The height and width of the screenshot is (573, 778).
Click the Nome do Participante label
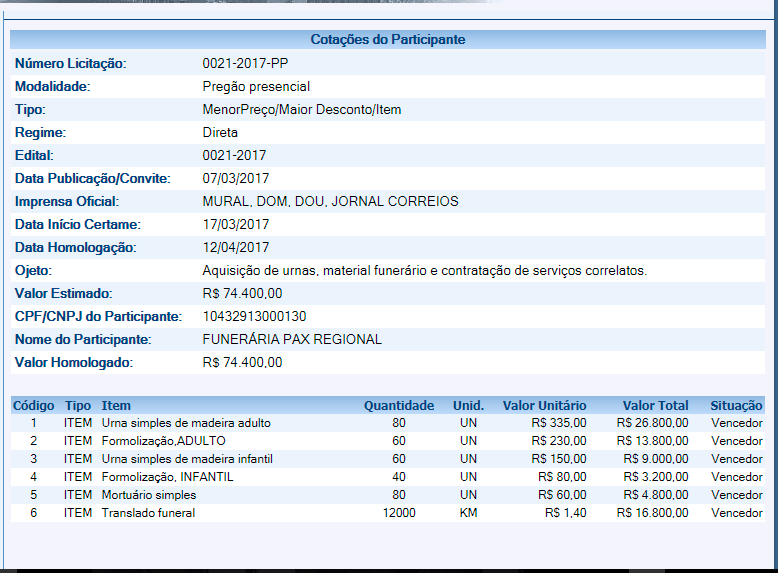coord(83,339)
